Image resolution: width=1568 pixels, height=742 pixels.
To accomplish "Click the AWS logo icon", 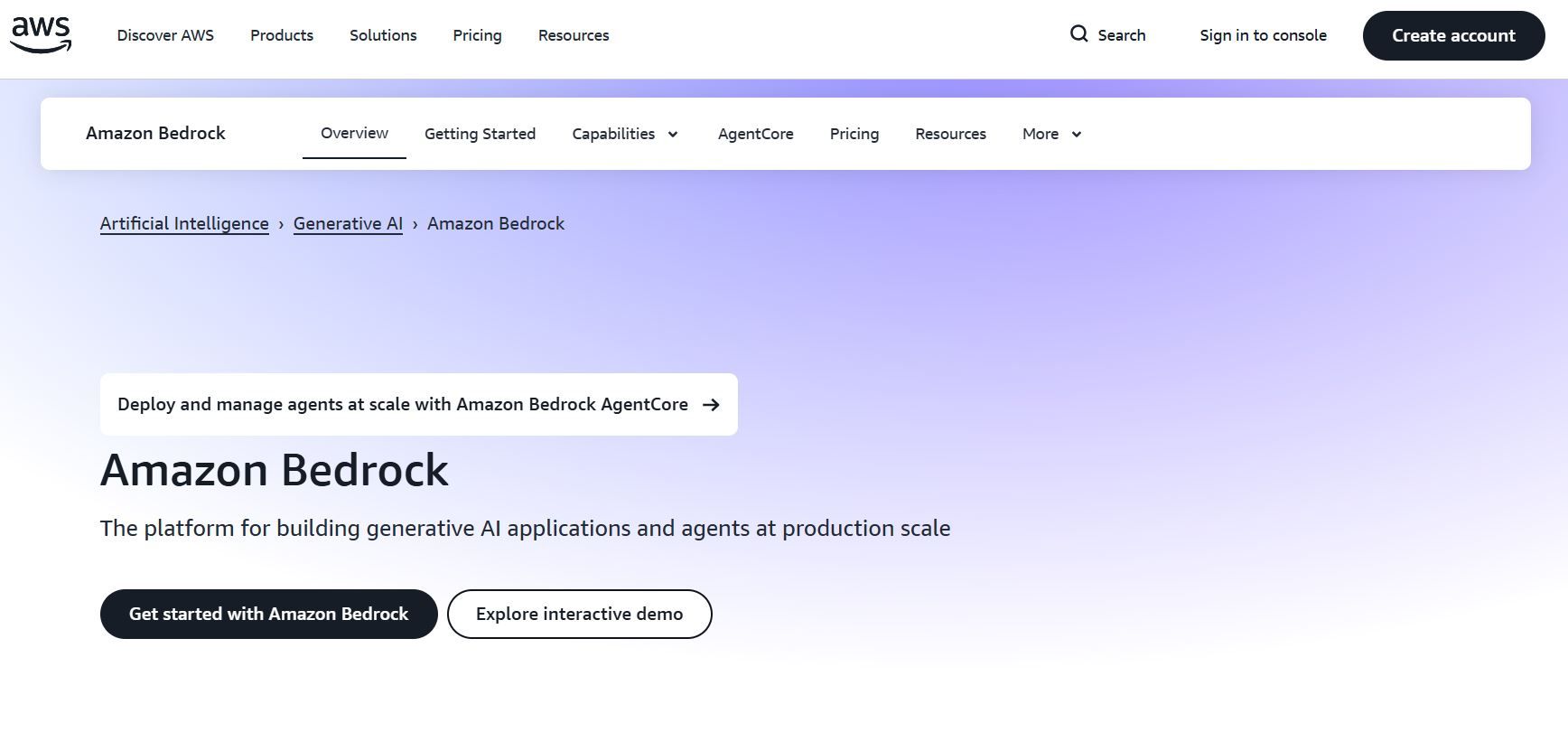I will click(x=41, y=35).
